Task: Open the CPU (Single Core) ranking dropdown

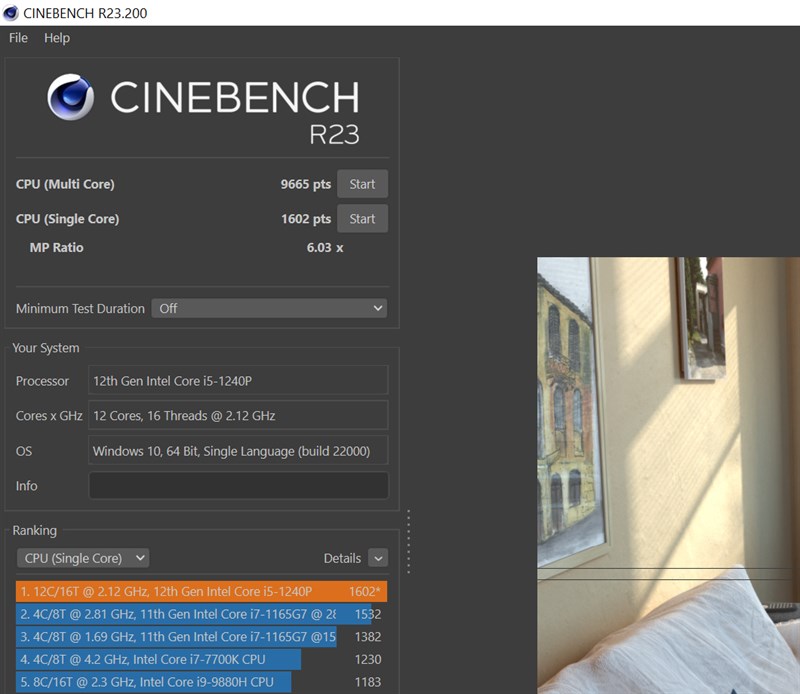Action: coord(83,558)
